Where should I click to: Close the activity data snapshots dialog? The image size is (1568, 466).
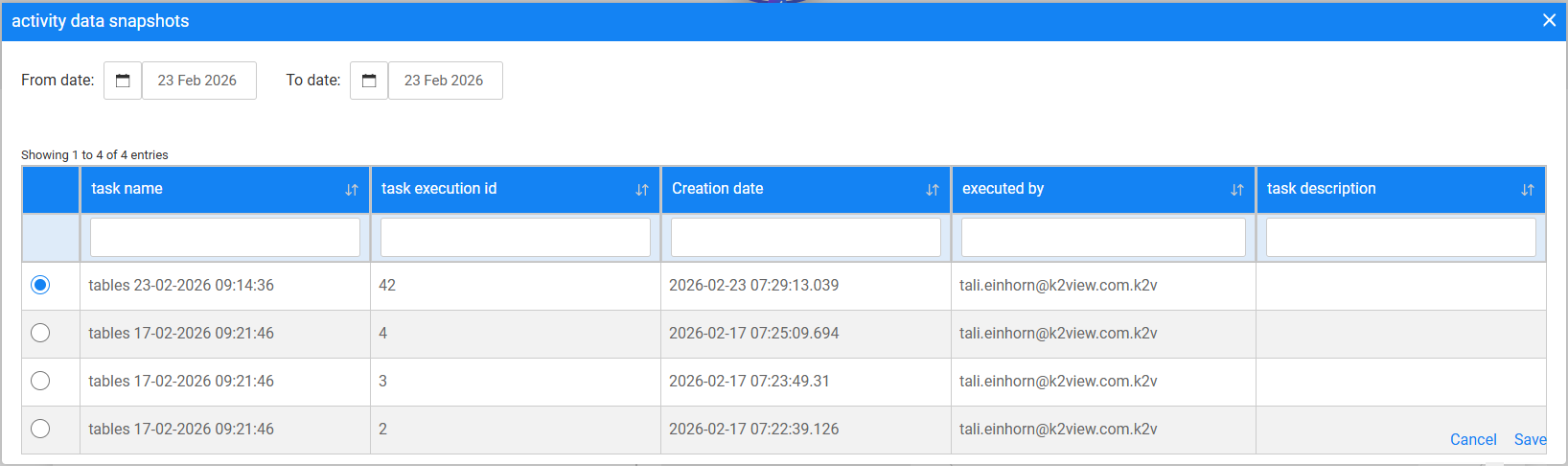click(1549, 20)
